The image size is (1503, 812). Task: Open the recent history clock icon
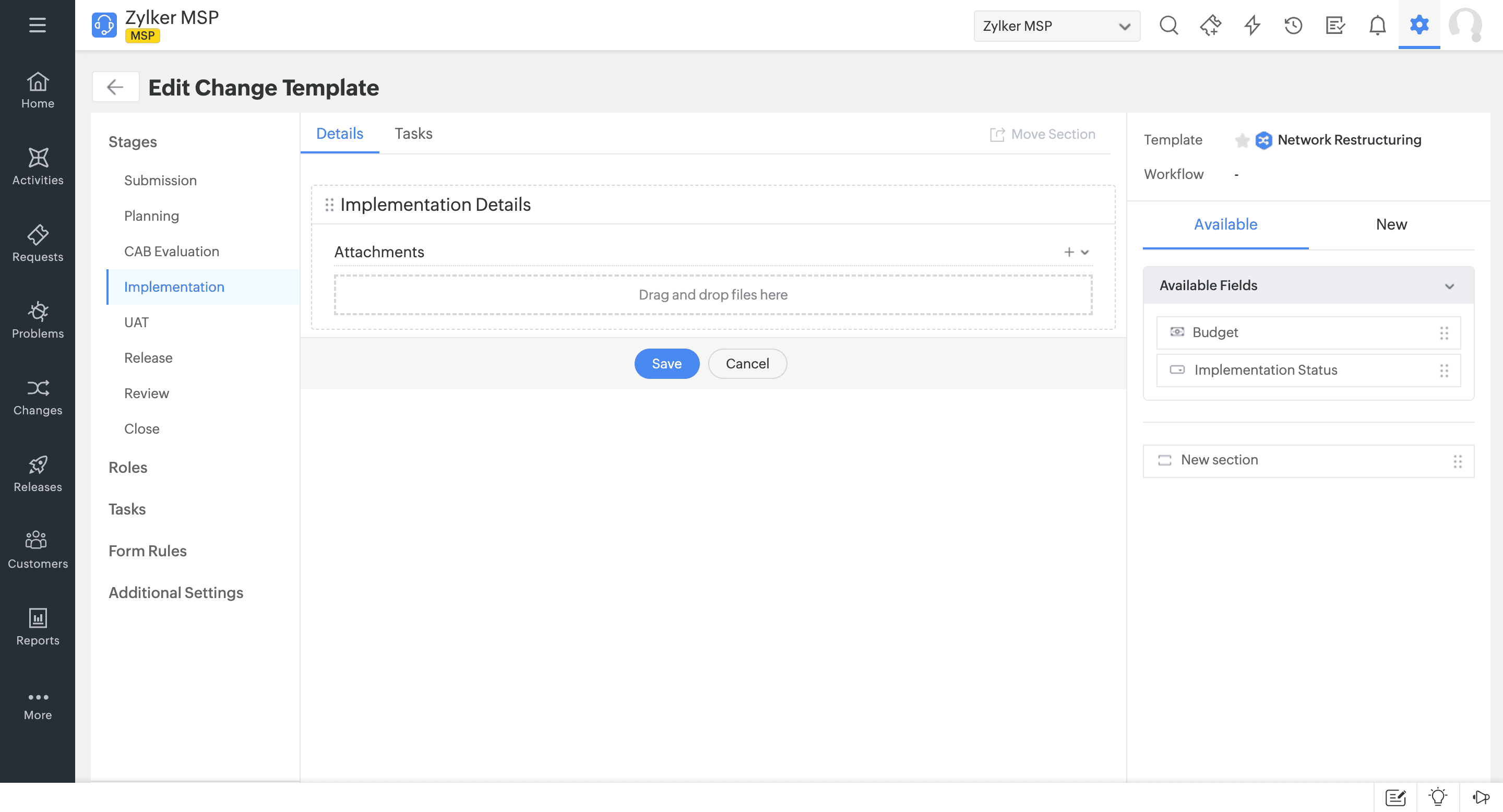point(1293,25)
